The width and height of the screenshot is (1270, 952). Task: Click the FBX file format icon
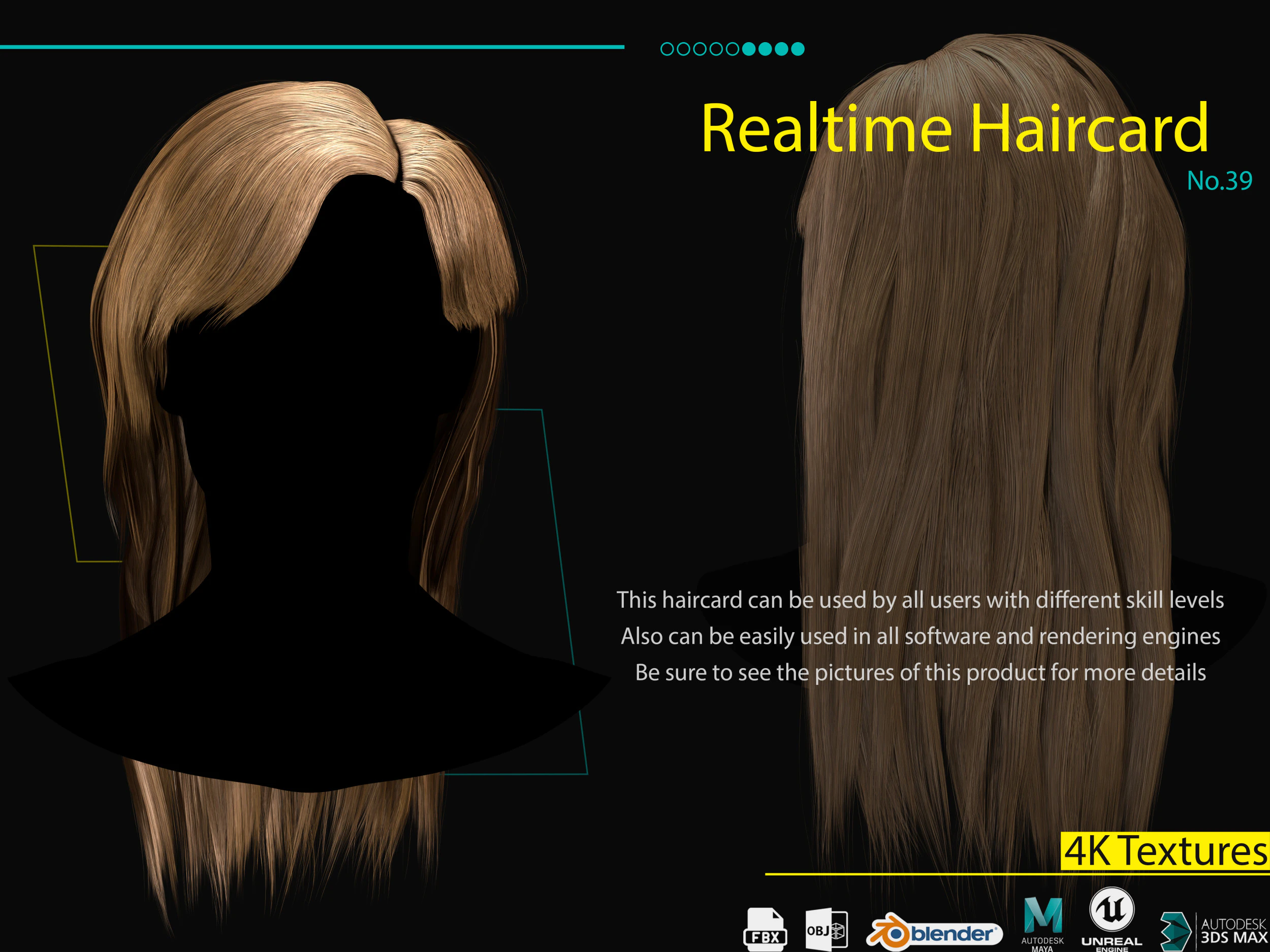[x=765, y=929]
